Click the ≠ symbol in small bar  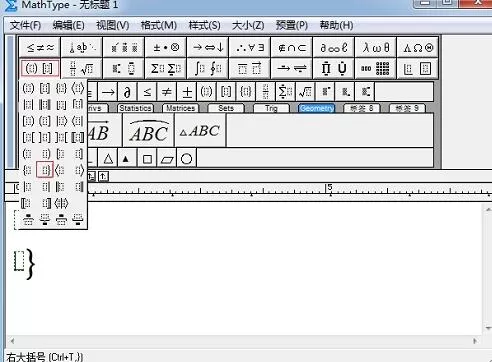tap(167, 92)
